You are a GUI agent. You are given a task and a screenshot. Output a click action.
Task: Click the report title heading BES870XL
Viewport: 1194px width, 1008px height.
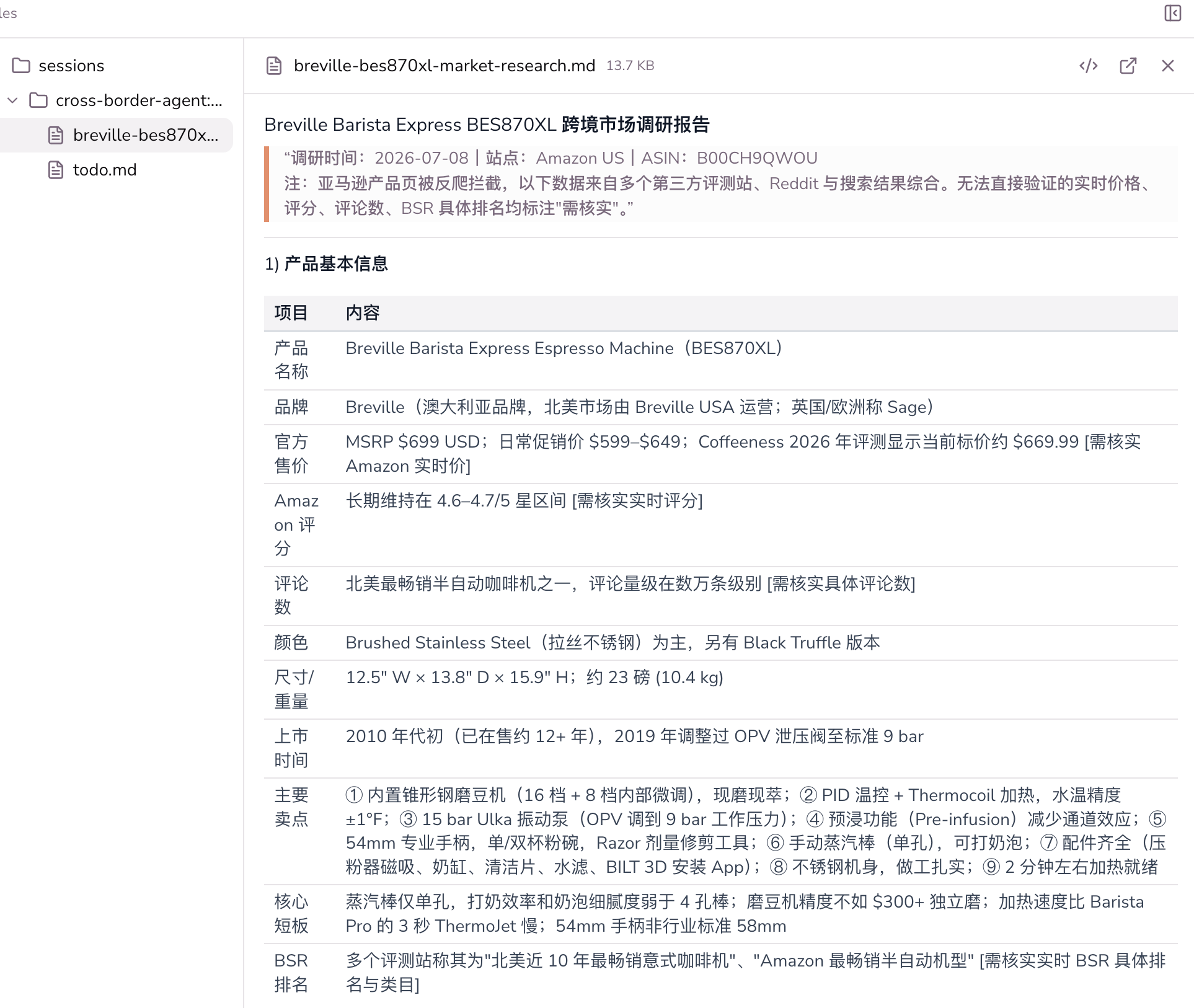(x=487, y=125)
